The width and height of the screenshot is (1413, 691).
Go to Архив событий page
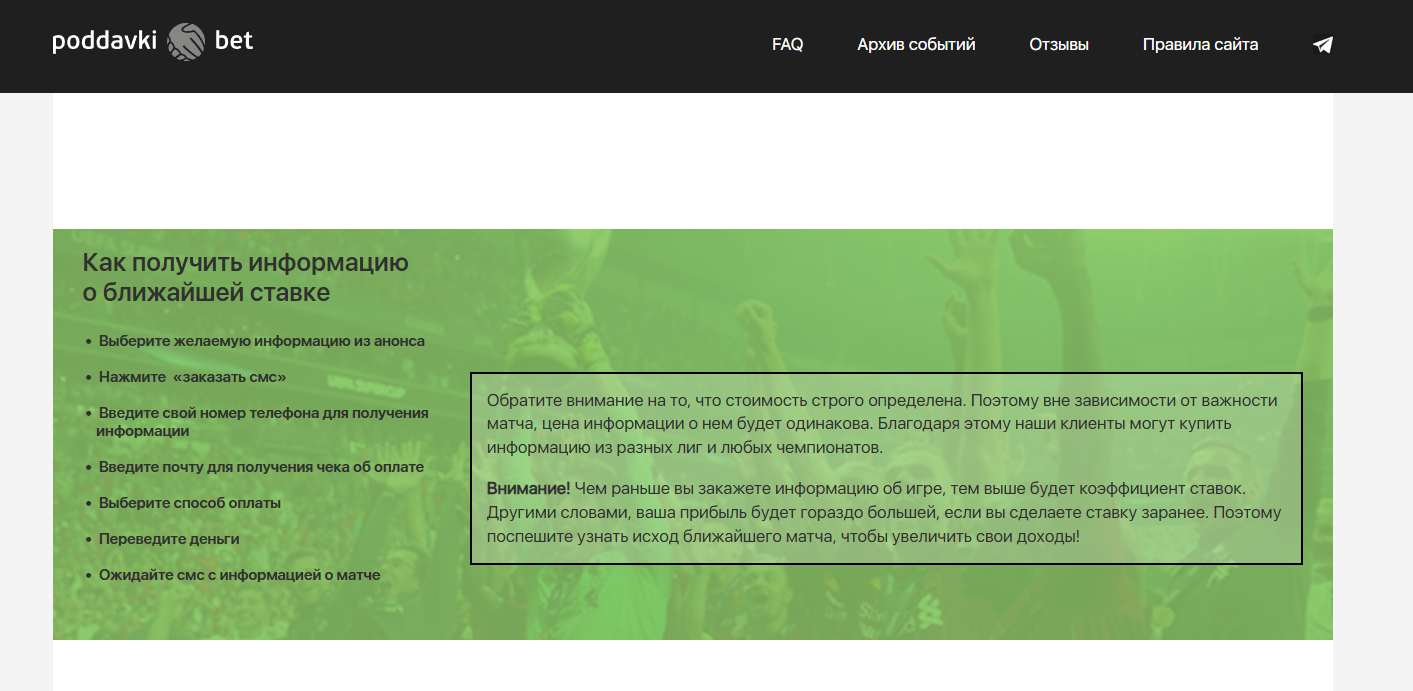pyautogui.click(x=916, y=45)
